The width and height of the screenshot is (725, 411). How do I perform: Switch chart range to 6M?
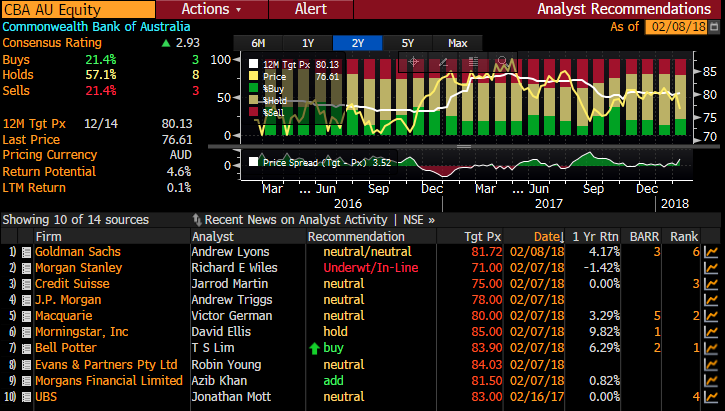click(258, 43)
